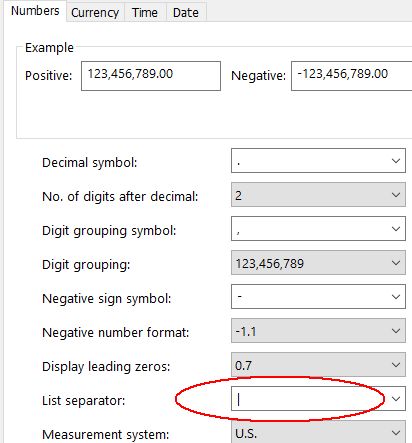Open the Time tab

[145, 13]
